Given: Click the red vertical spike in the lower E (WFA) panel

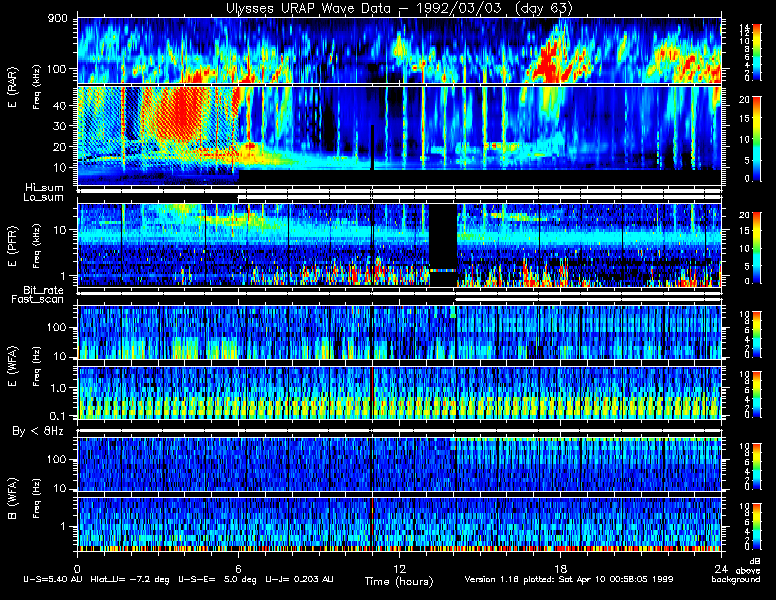Looking at the screenshot, I should [x=372, y=393].
